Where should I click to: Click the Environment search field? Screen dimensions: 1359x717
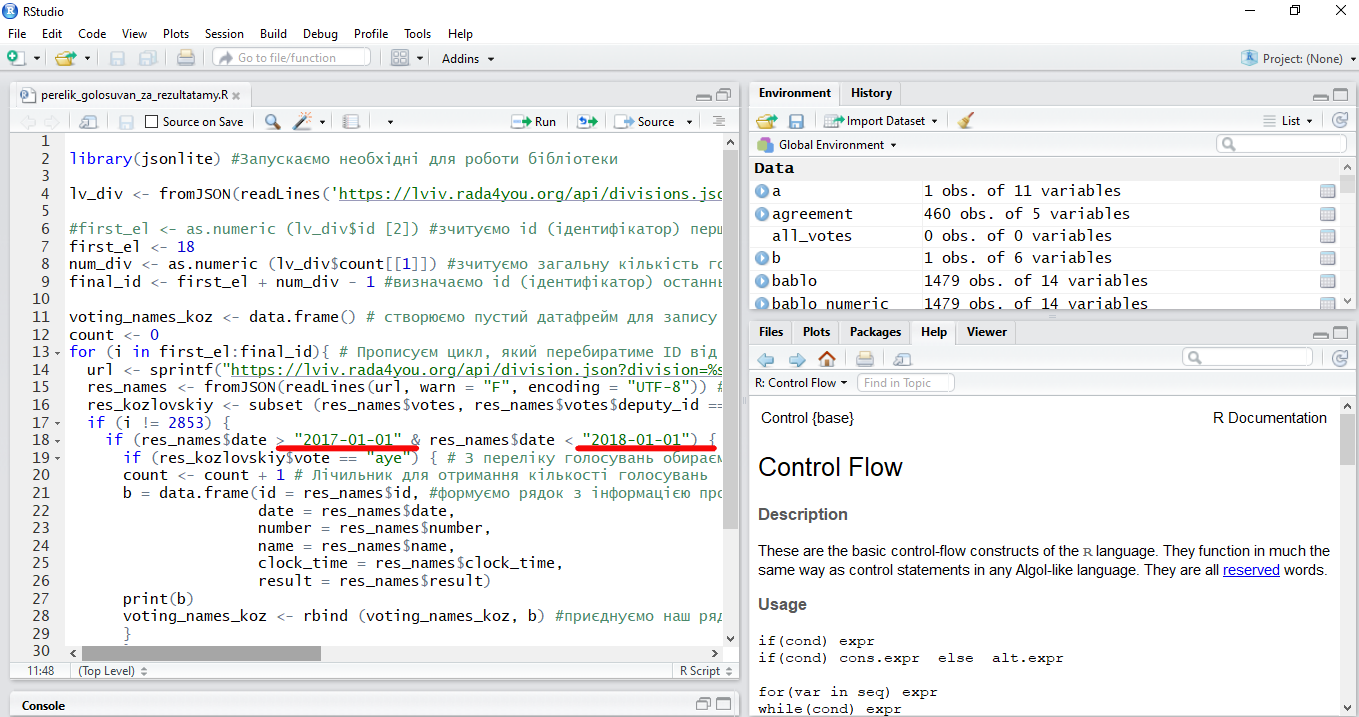1281,145
